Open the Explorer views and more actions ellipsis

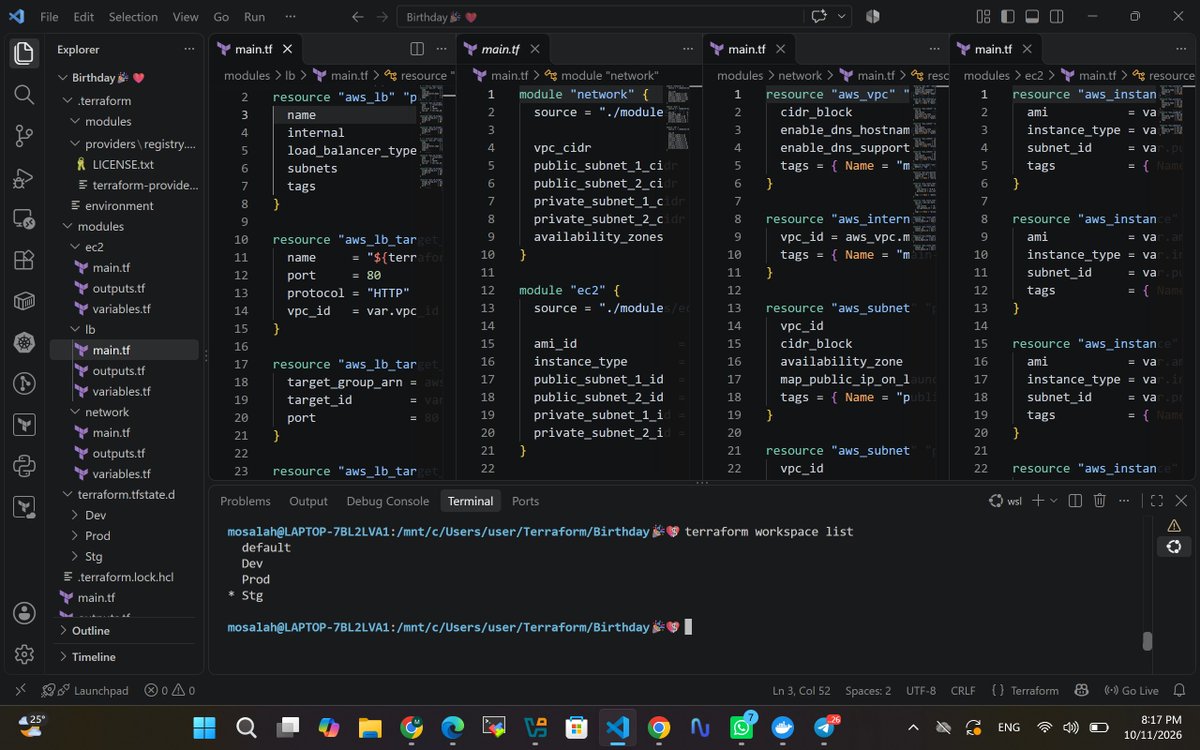[189, 49]
